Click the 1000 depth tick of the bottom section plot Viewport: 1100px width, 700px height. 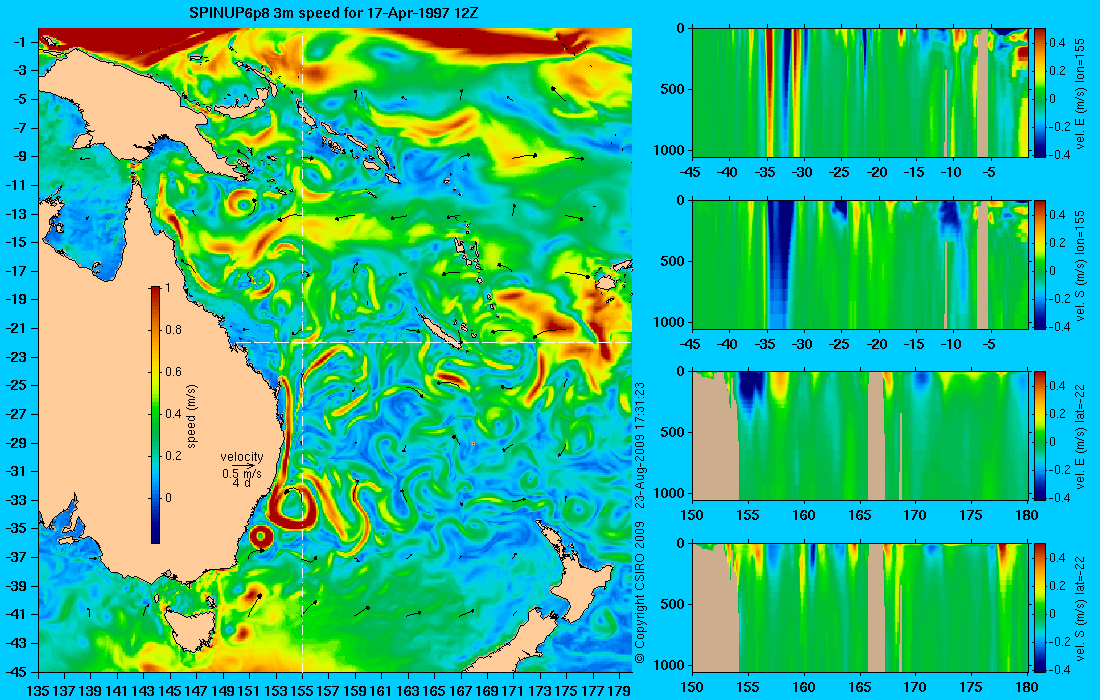click(x=670, y=665)
